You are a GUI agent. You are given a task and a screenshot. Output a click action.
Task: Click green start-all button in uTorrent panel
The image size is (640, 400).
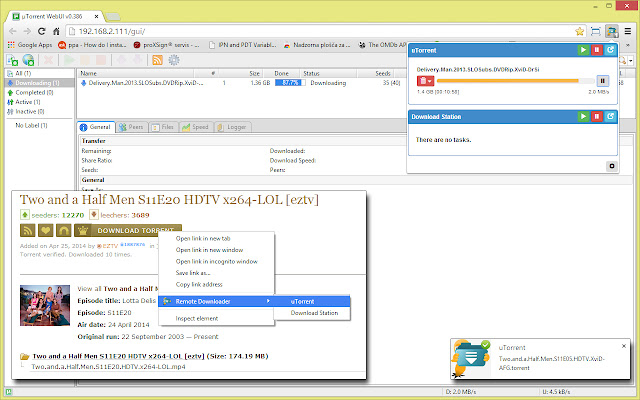[583, 50]
